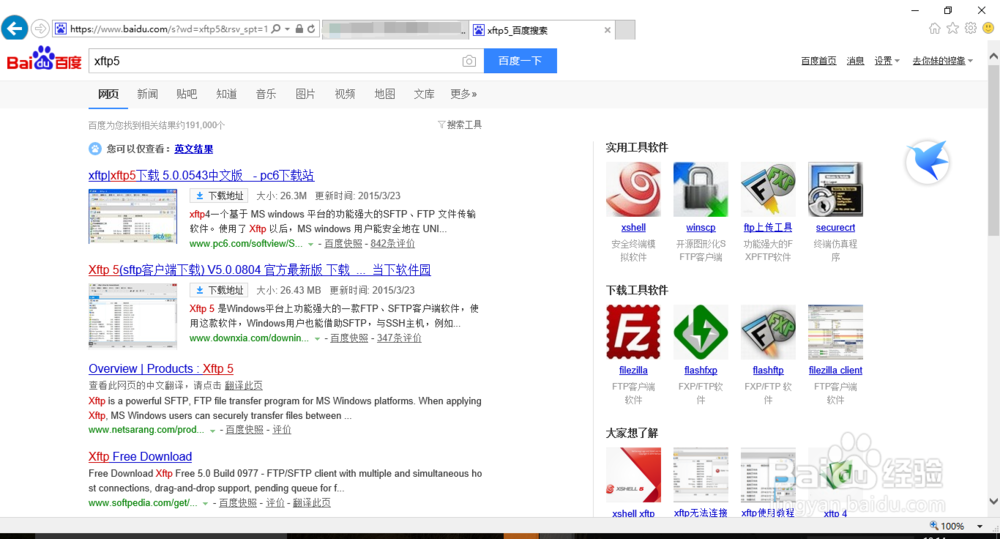Click the filezilla red Fz icon

tap(633, 332)
